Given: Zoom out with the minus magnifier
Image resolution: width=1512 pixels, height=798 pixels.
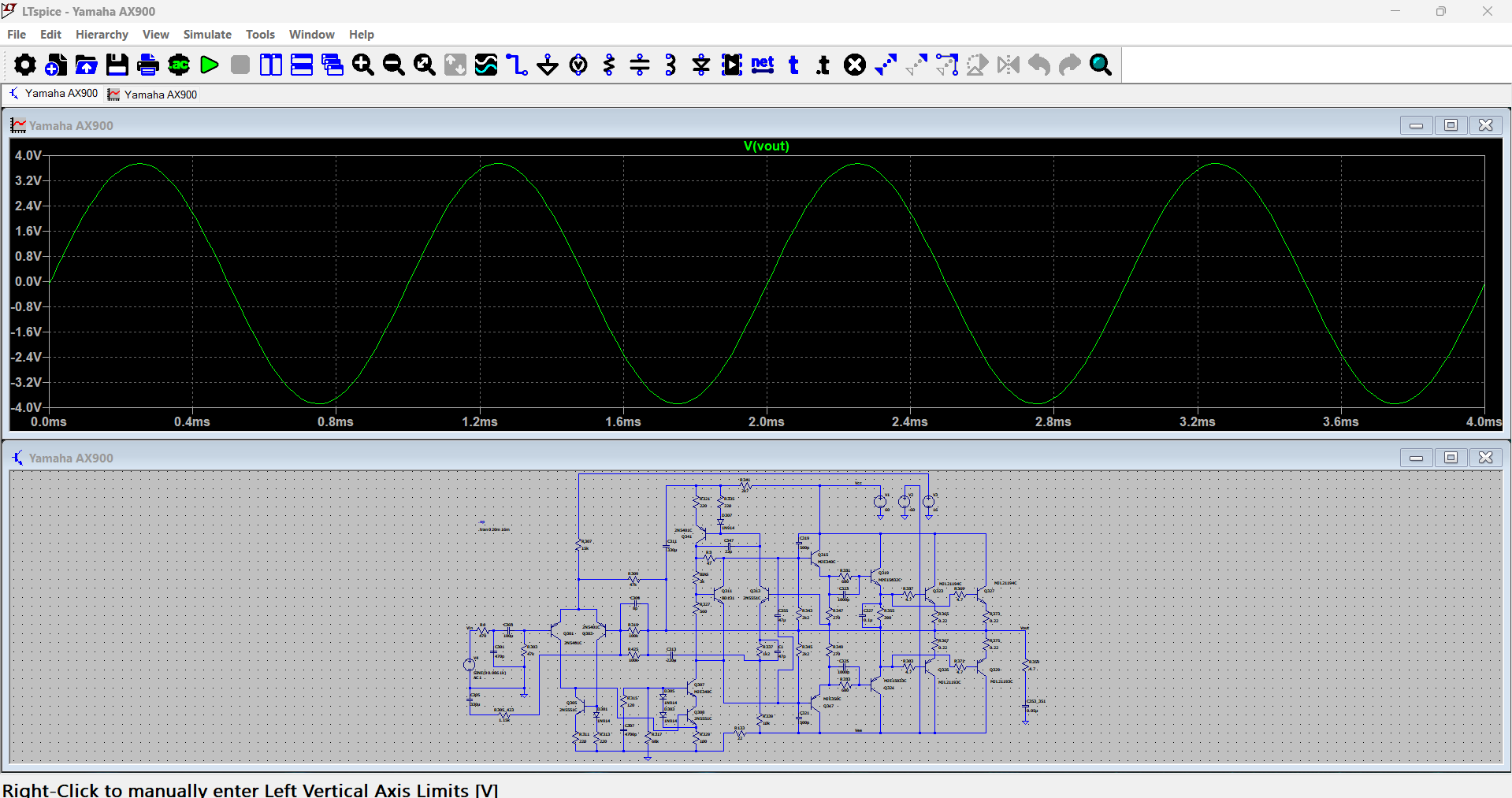Looking at the screenshot, I should tap(394, 65).
